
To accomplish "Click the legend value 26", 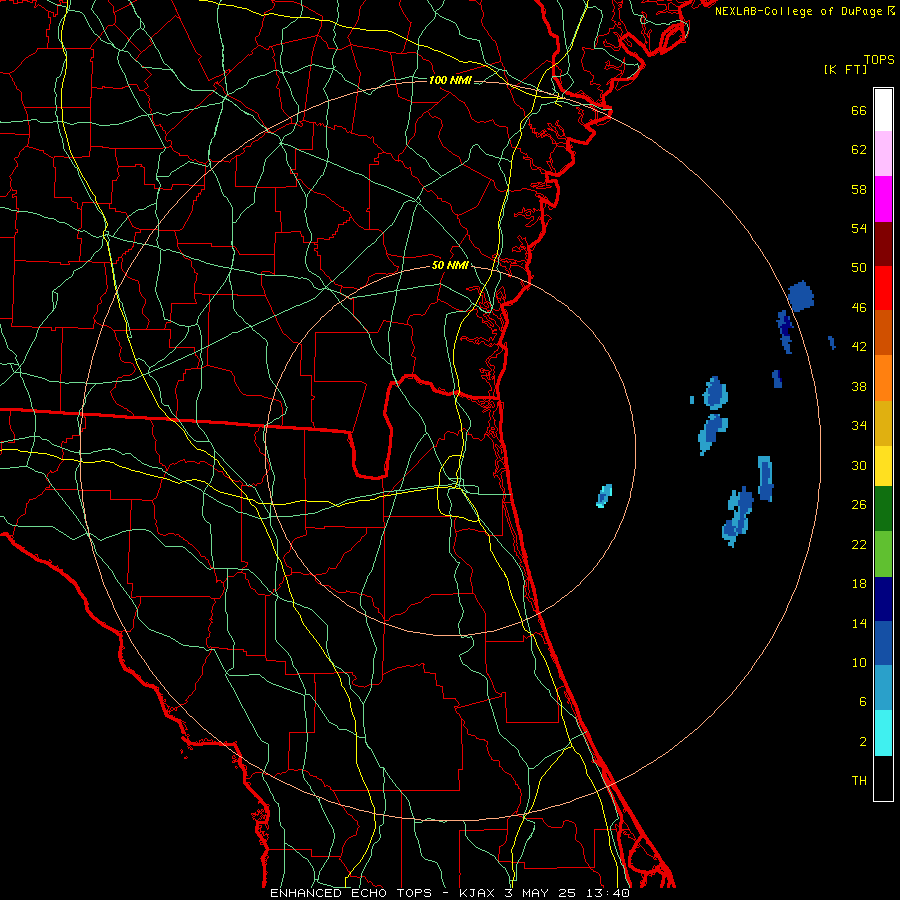I will pos(859,505).
